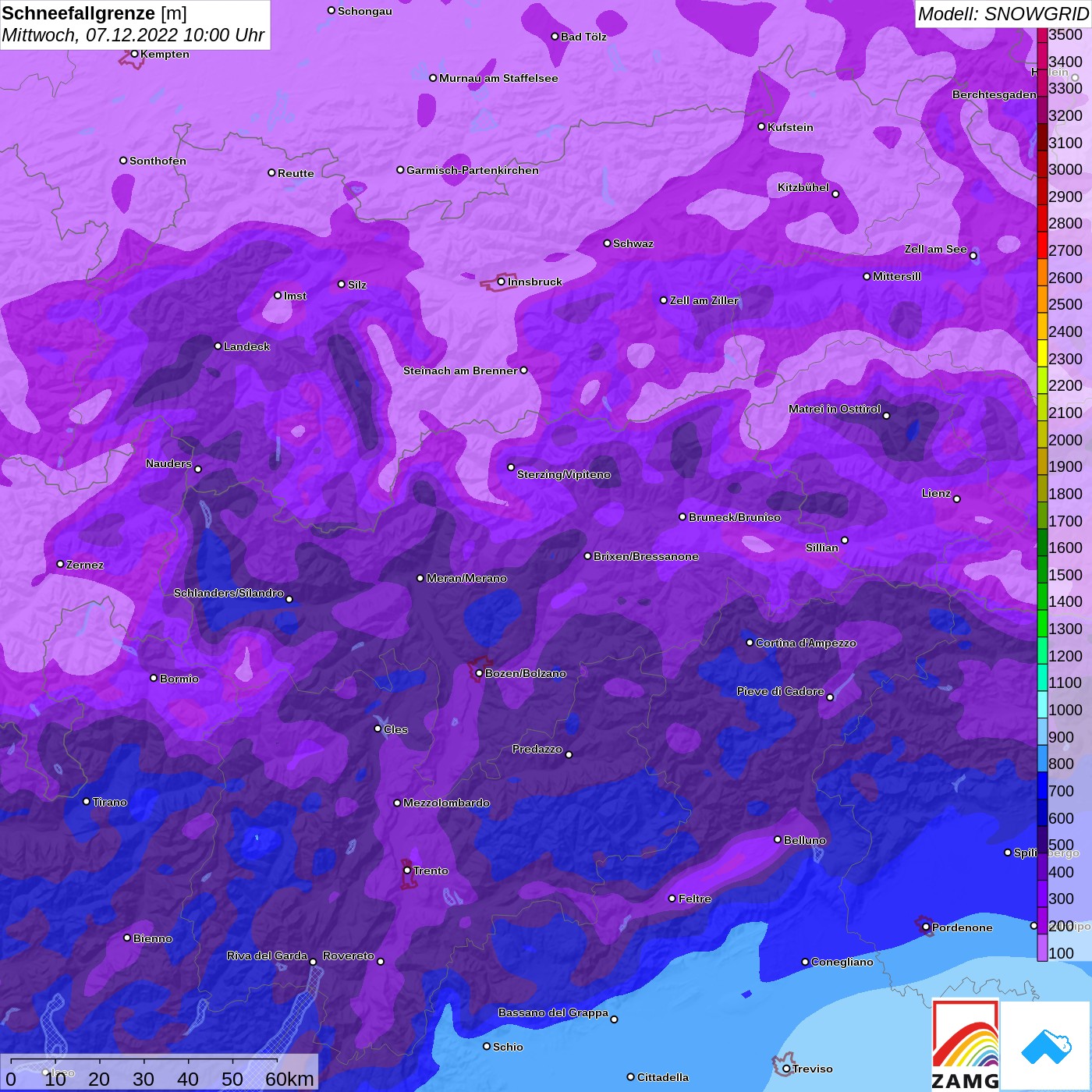Click the Lienz city marker
The image size is (1092, 1092).
957,499
